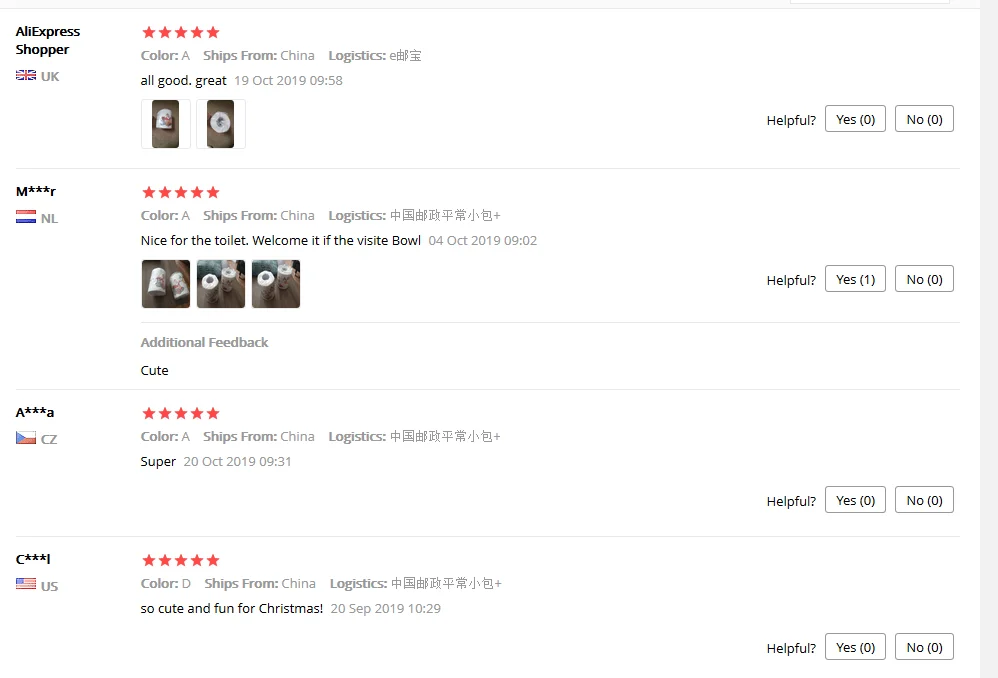The image size is (998, 678).
Task: Click the Czech flag icon
Action: point(26,438)
